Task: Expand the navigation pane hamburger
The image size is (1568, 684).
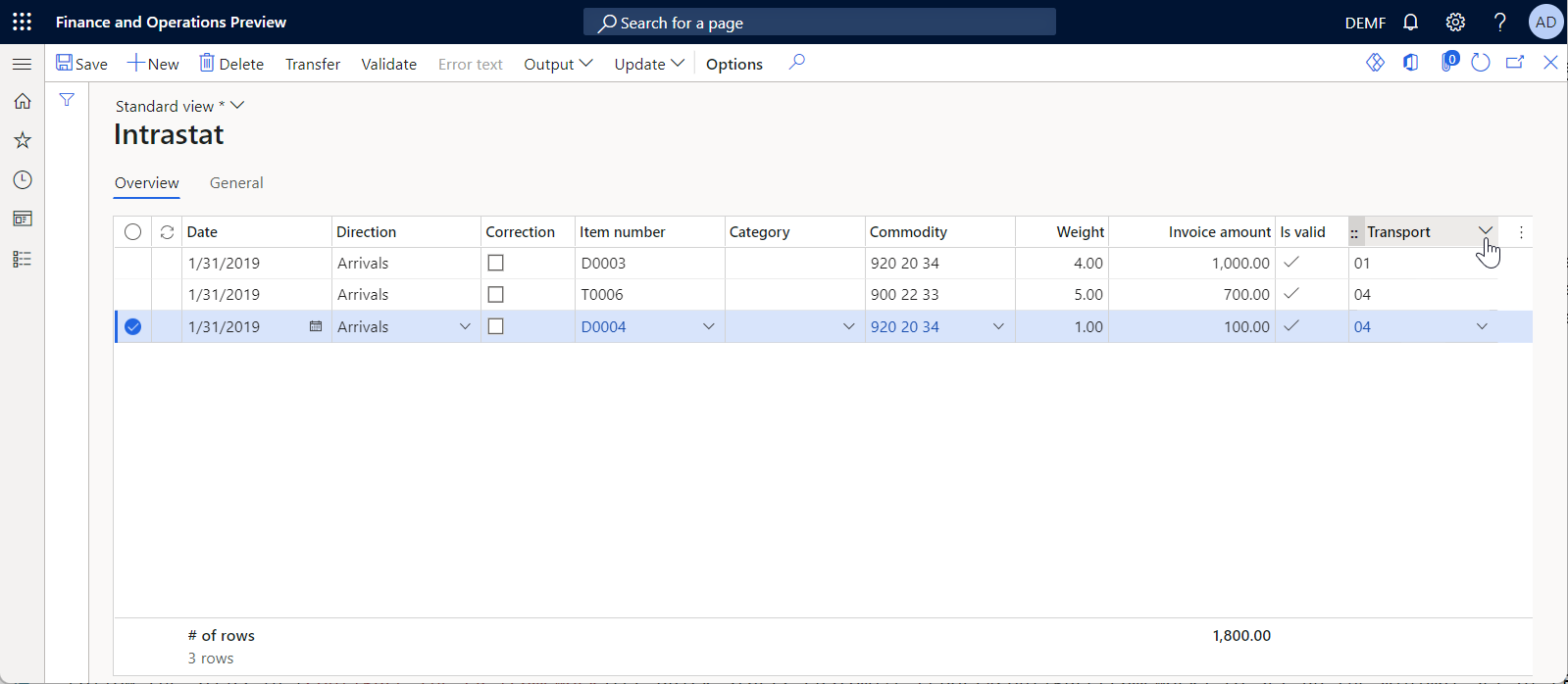Action: (x=22, y=64)
